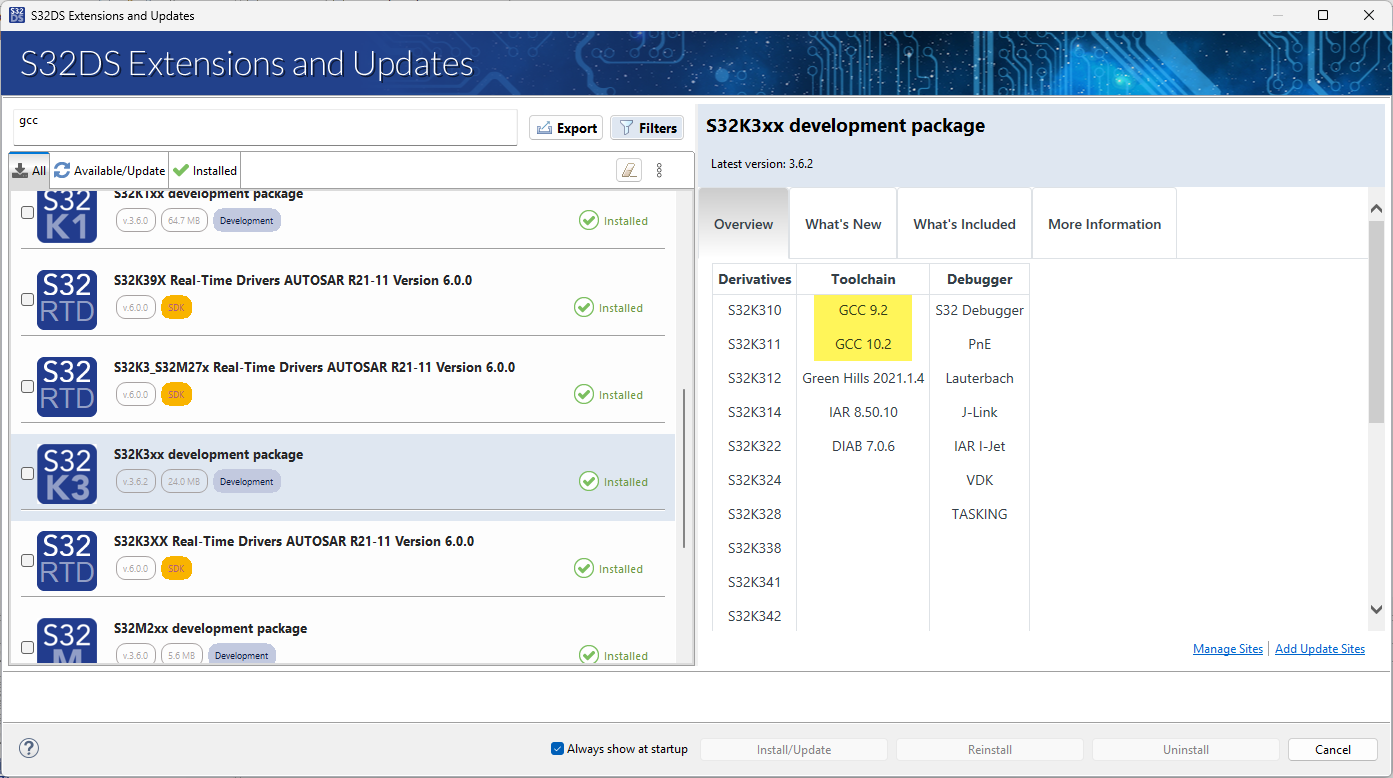Click the package list vertical scrollbar
Viewport: 1393px width, 778px height.
(x=684, y=468)
